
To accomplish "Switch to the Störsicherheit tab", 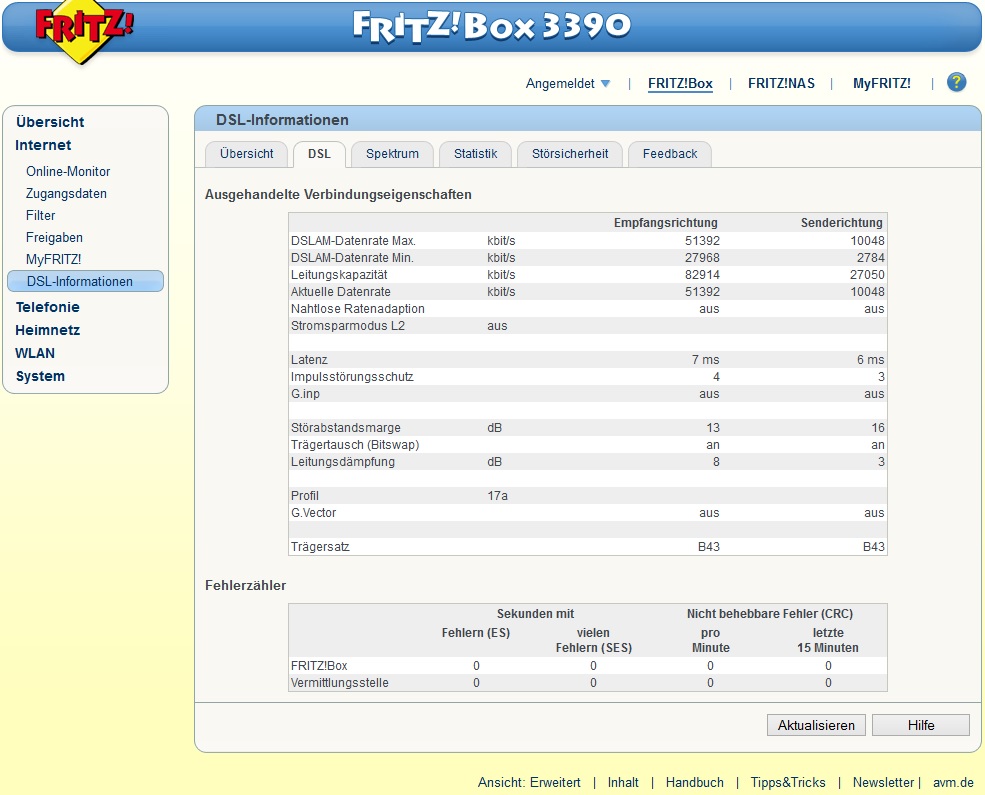I will [x=570, y=154].
